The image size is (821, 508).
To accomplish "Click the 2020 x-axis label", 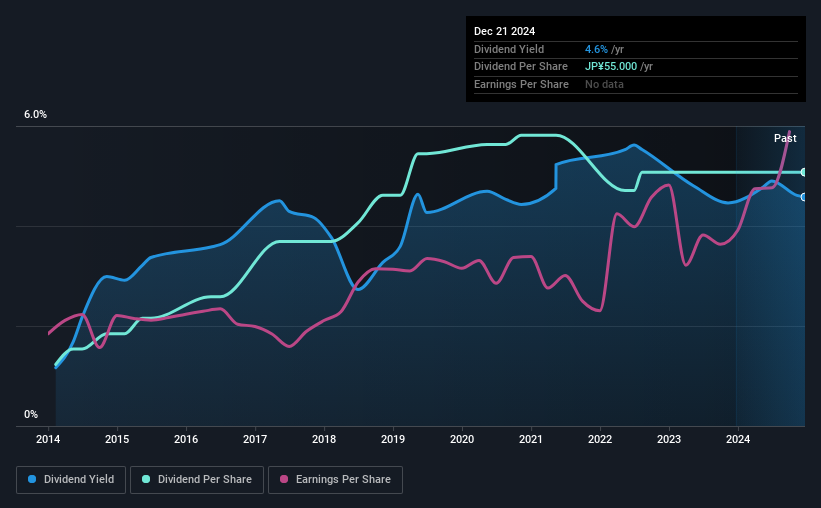I will [x=462, y=439].
